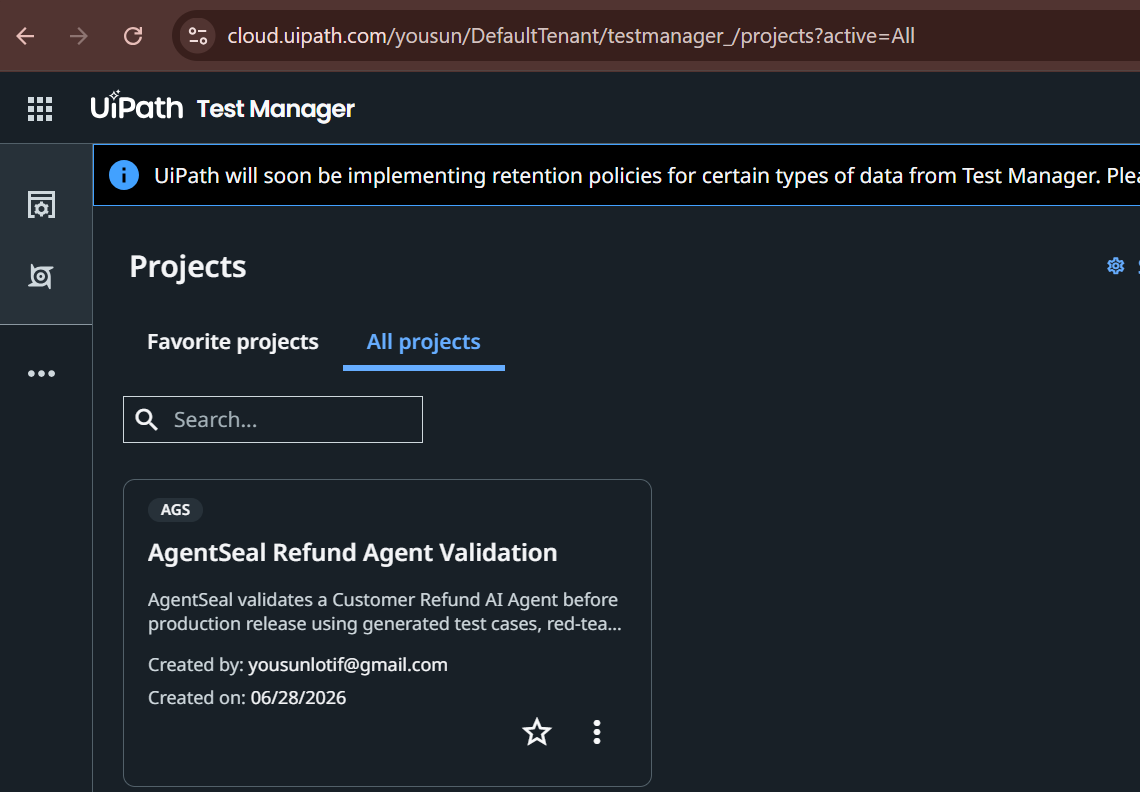Open the Projects page settings gear
This screenshot has height=792, width=1140.
[1115, 266]
